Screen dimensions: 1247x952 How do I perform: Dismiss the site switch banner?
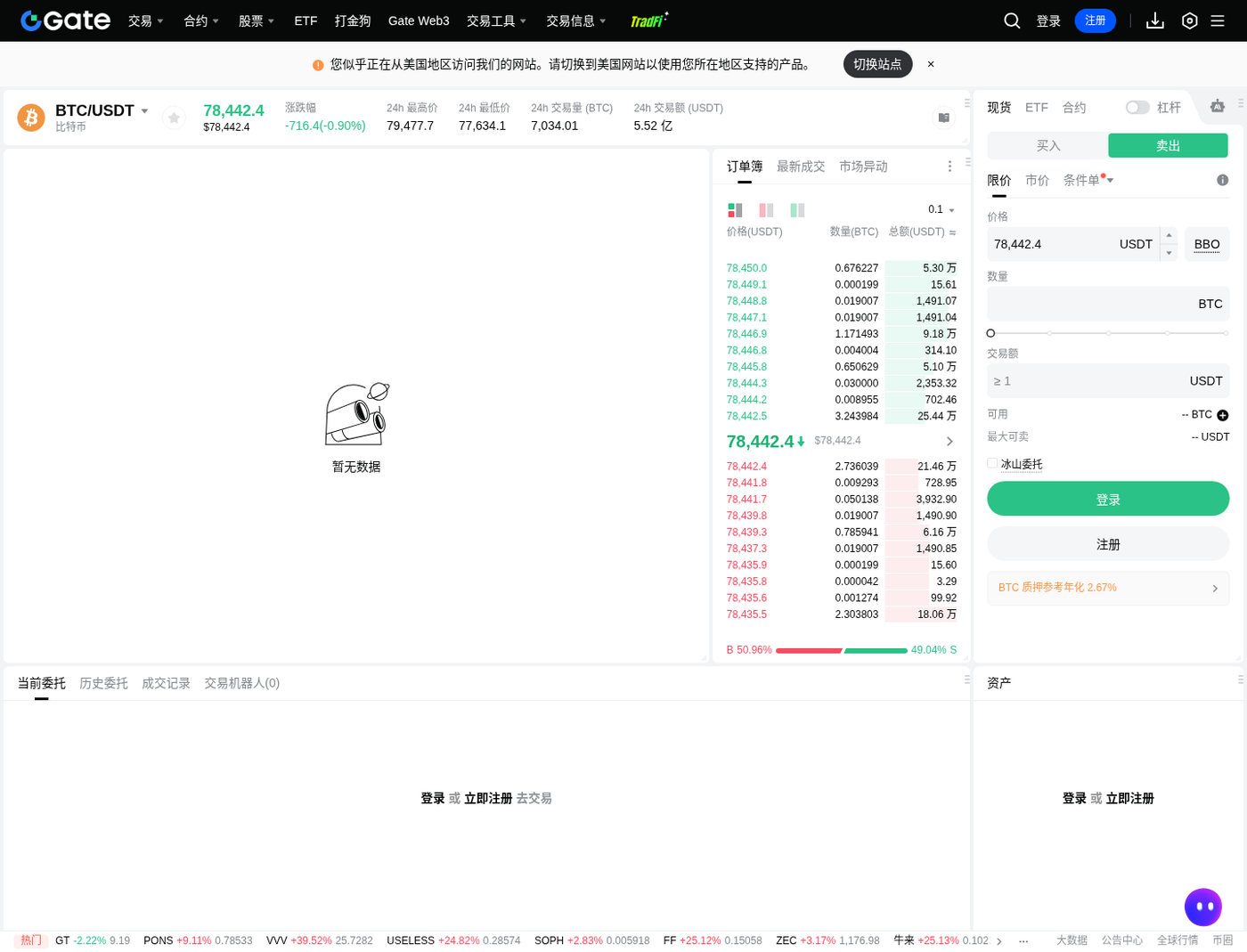pyautogui.click(x=931, y=64)
